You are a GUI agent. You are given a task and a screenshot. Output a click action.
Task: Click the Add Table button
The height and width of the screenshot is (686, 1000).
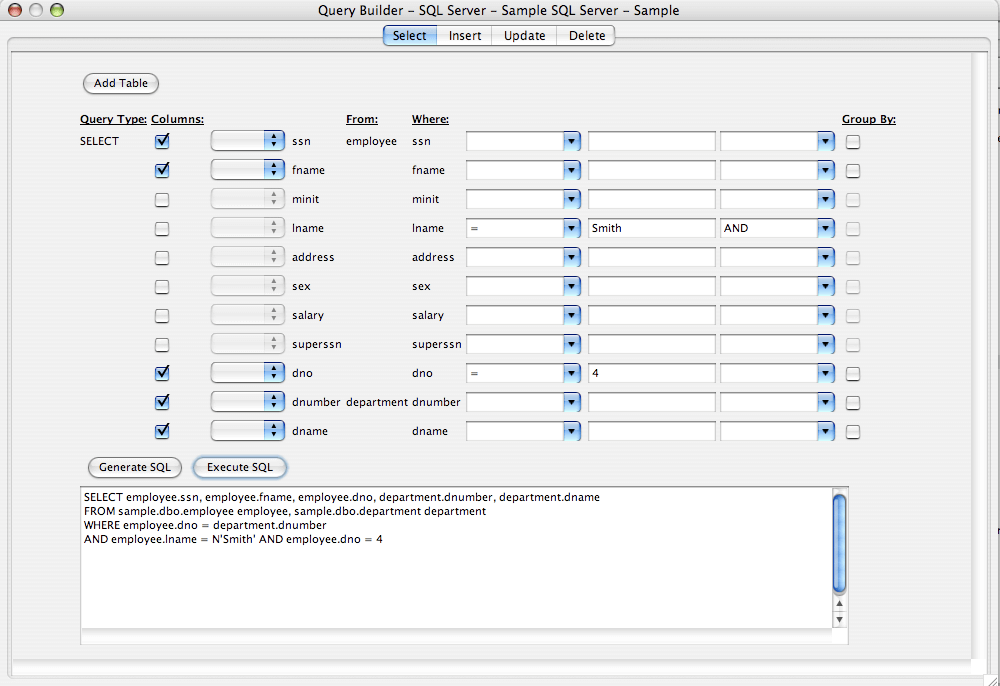tap(121, 83)
